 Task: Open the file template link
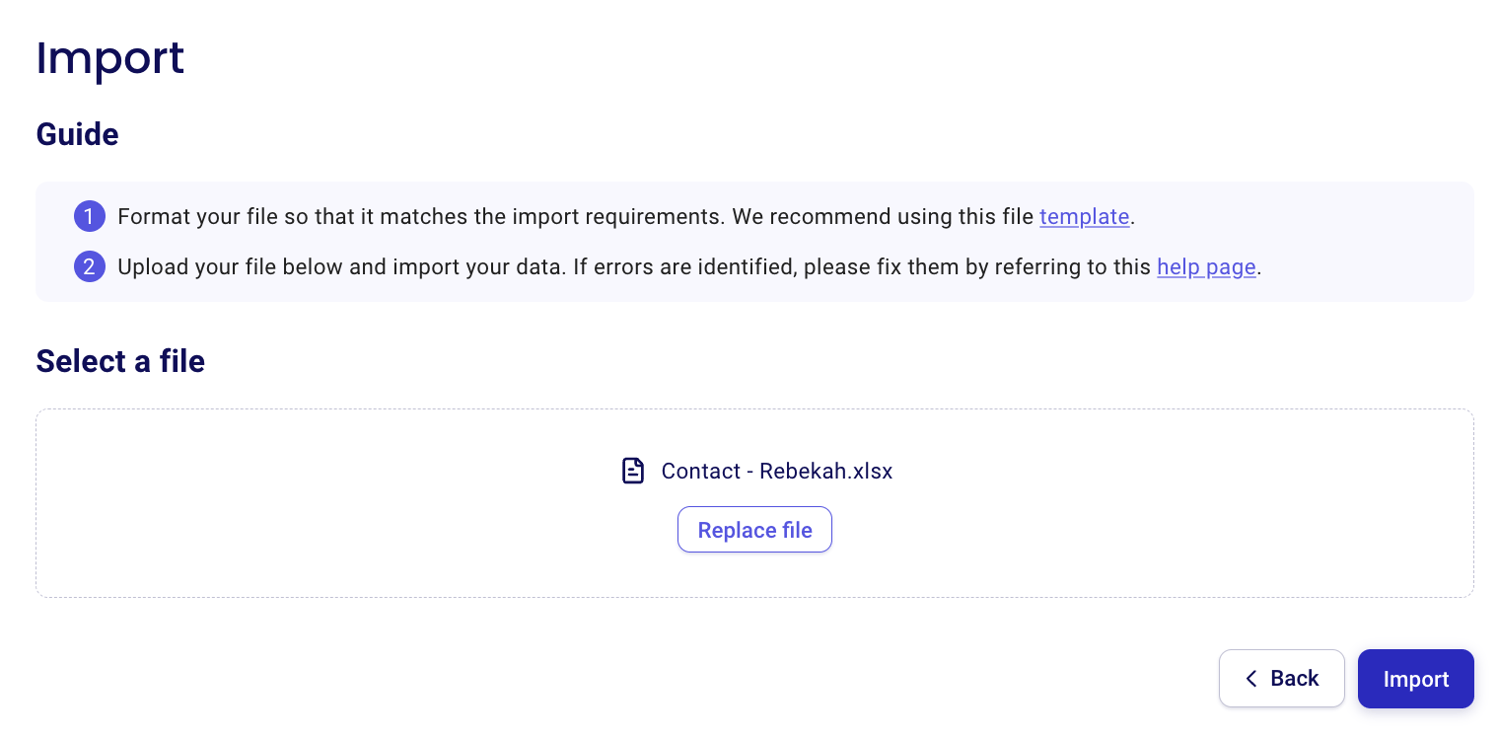click(1084, 216)
